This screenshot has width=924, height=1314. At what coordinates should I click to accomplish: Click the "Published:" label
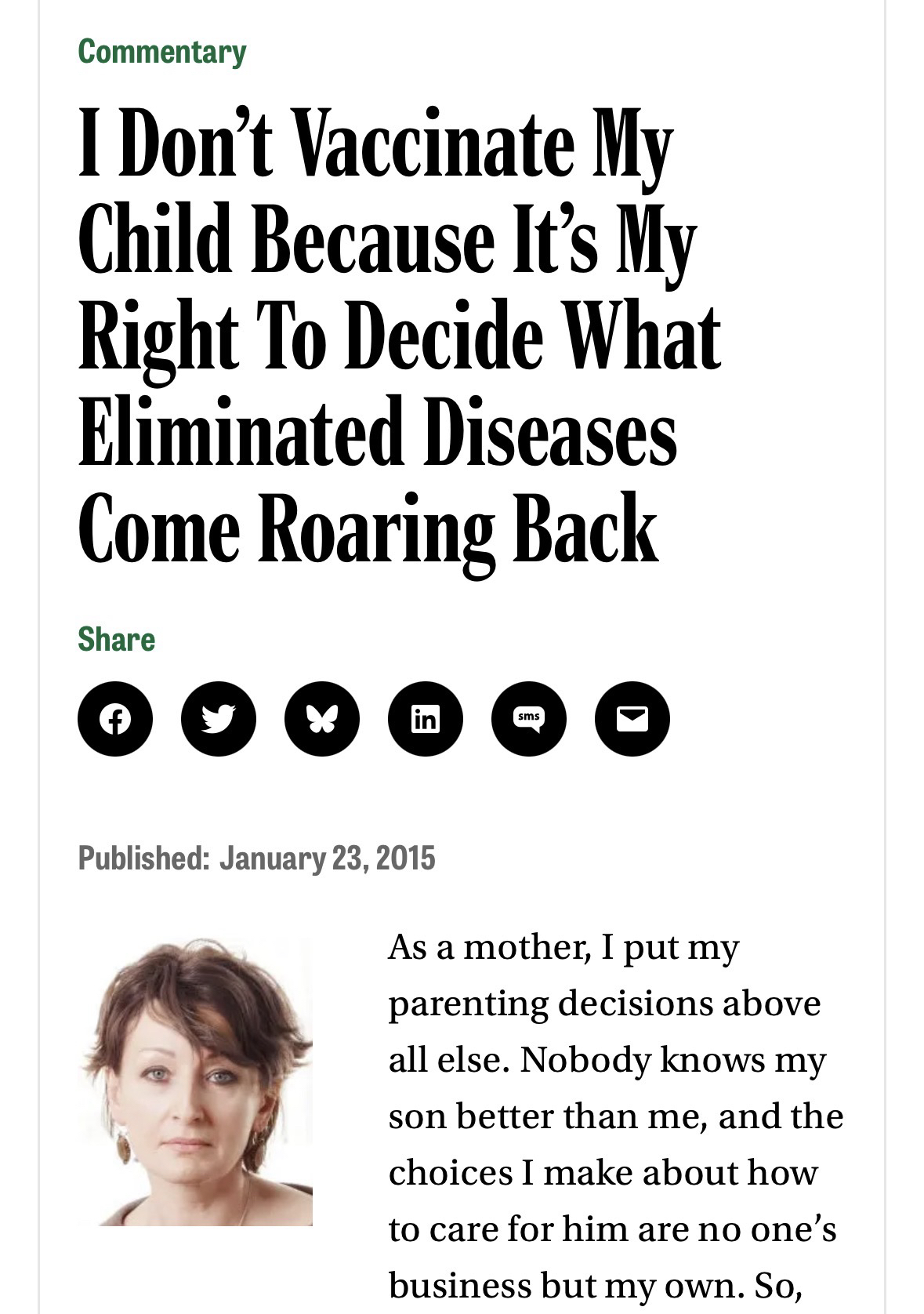pyautogui.click(x=143, y=858)
